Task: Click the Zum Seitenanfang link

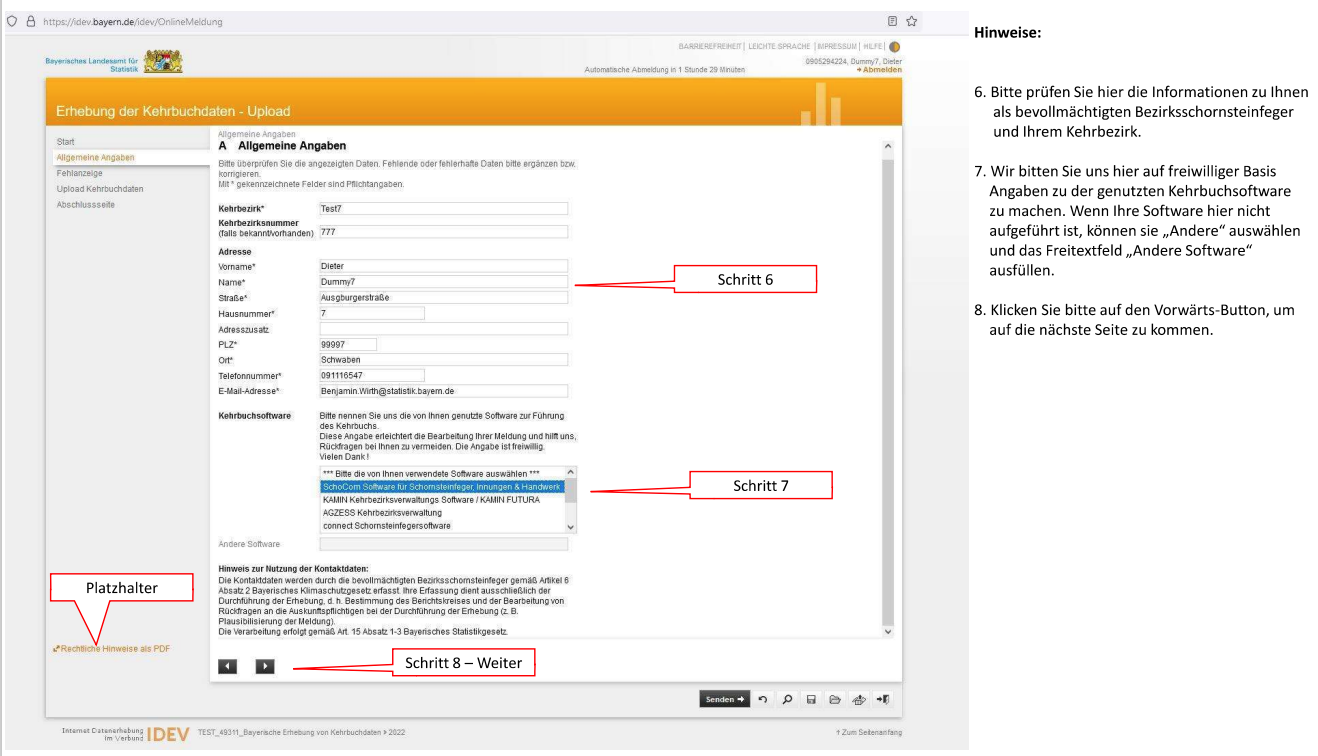Action: click(x=868, y=733)
